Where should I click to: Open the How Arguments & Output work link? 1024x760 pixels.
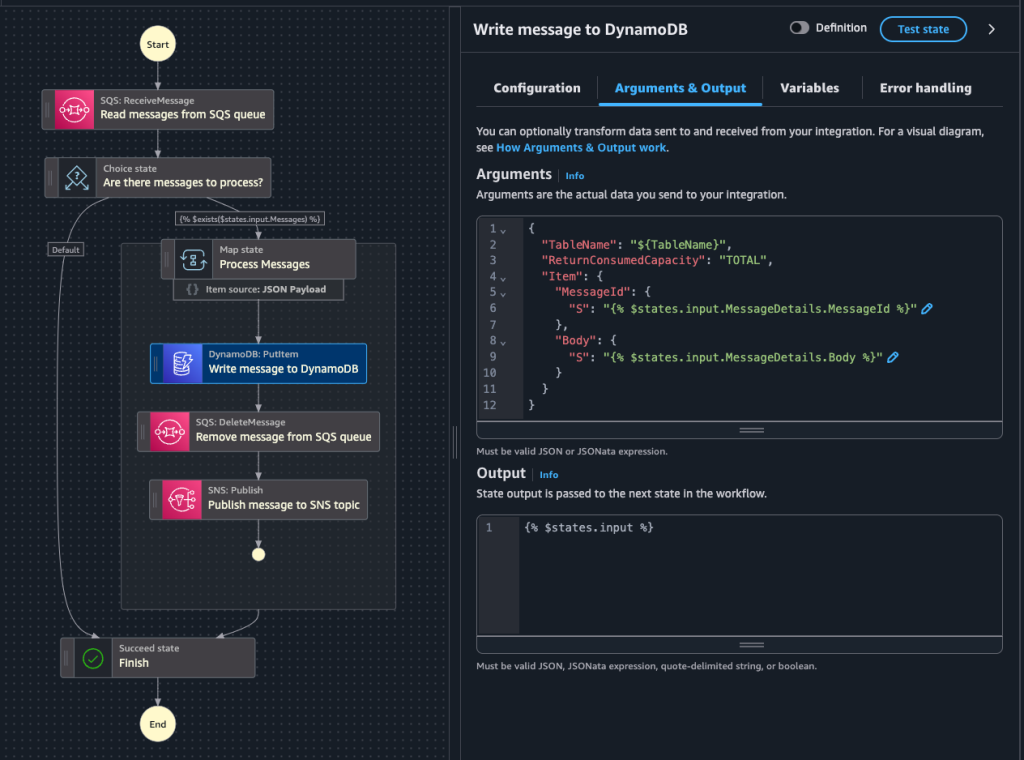[581, 147]
